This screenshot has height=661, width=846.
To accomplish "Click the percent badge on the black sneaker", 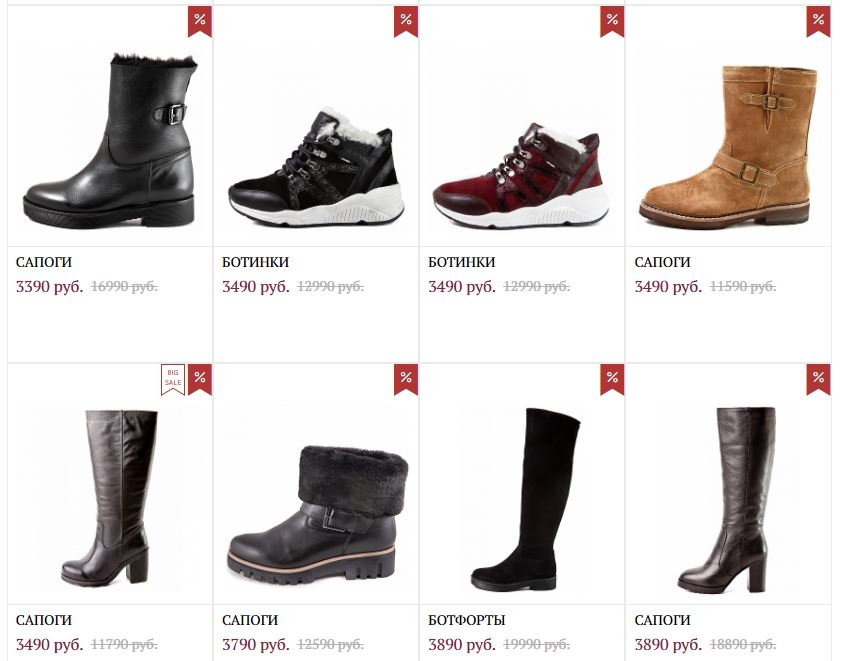I will pyautogui.click(x=406, y=22).
